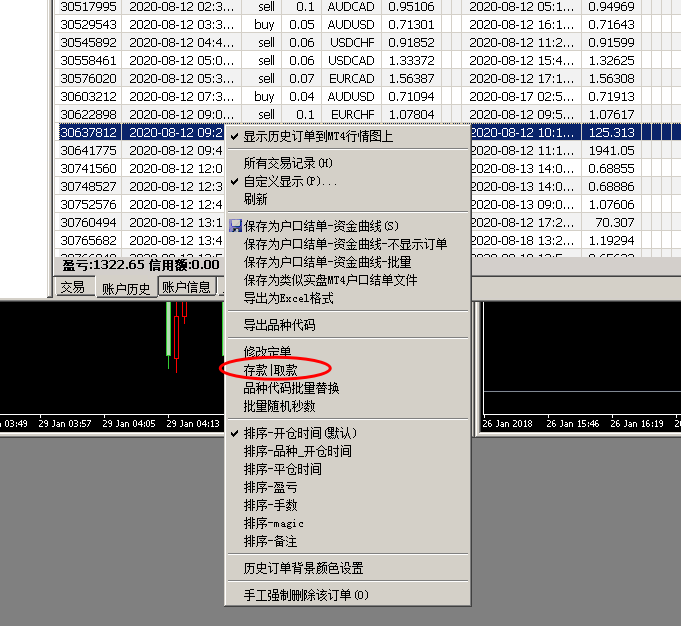681x626 pixels.
Task: Select 保存为户口结单-资金曲线-不显示订单
Action: pyautogui.click(x=345, y=244)
